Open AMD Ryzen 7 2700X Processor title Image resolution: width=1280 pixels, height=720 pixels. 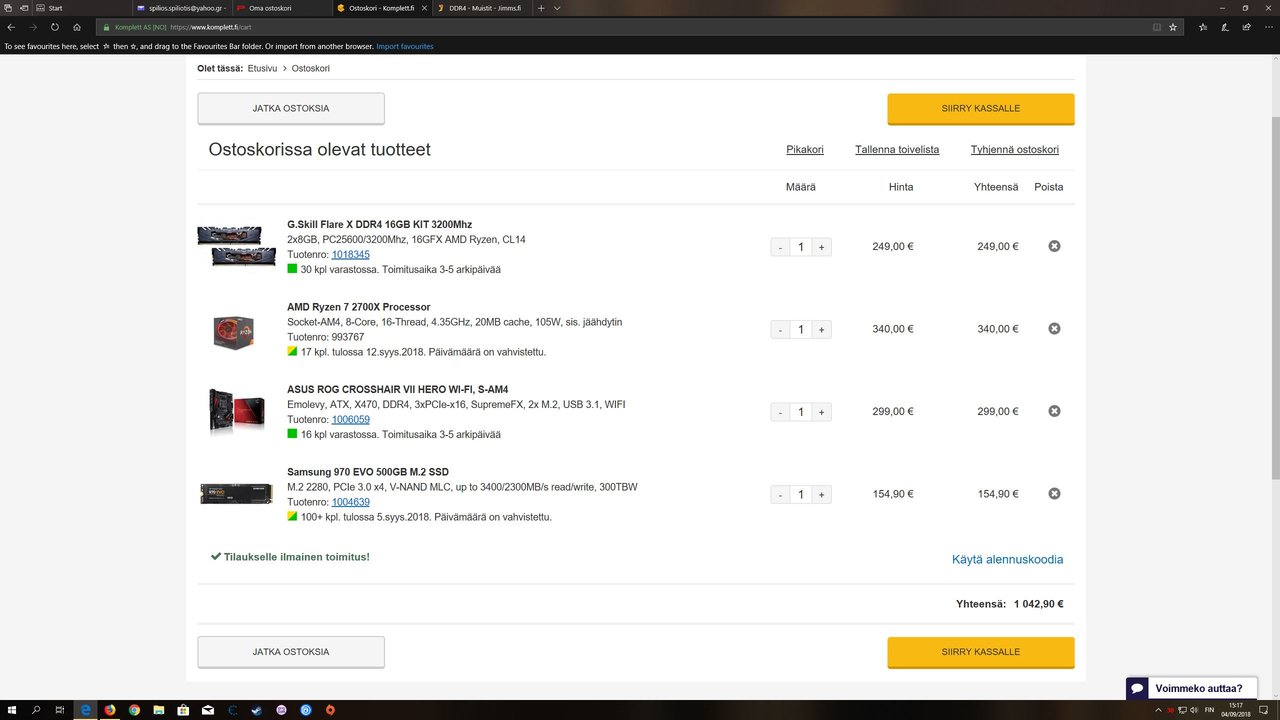click(x=359, y=307)
